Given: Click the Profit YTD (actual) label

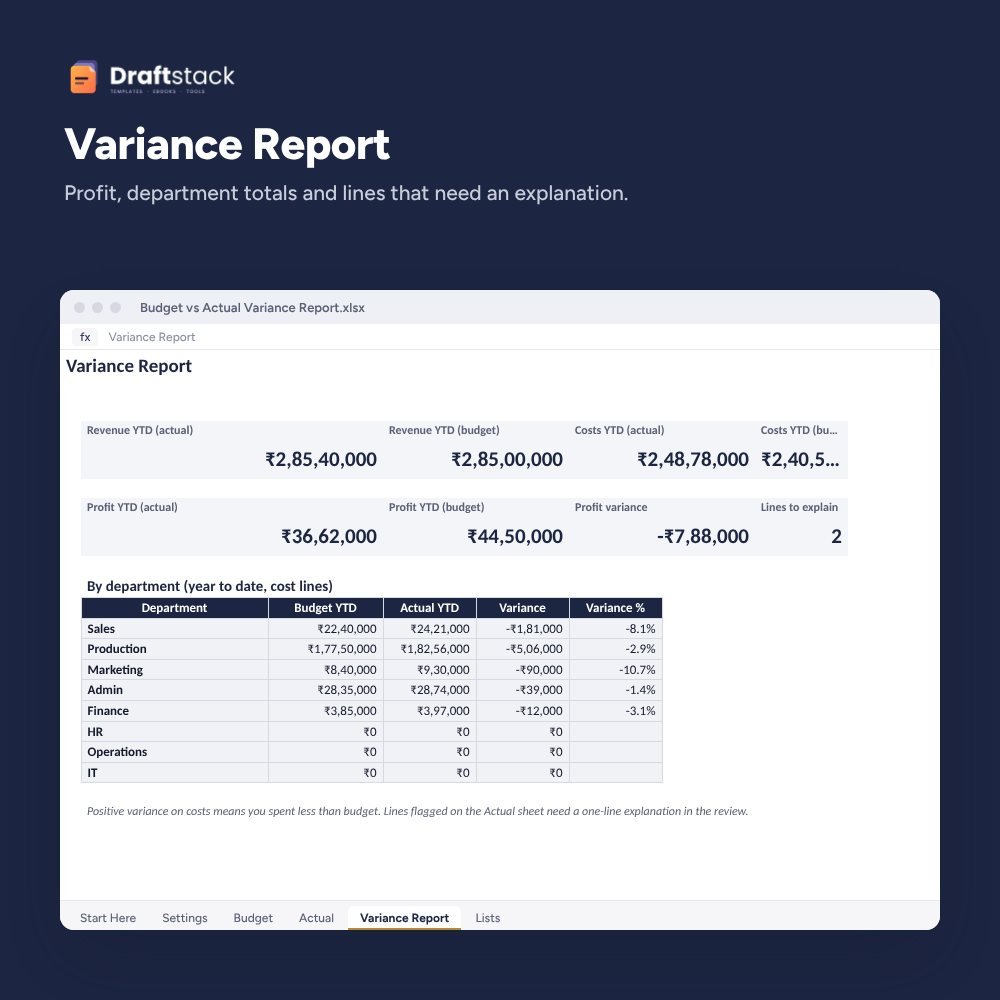Looking at the screenshot, I should click(132, 508).
